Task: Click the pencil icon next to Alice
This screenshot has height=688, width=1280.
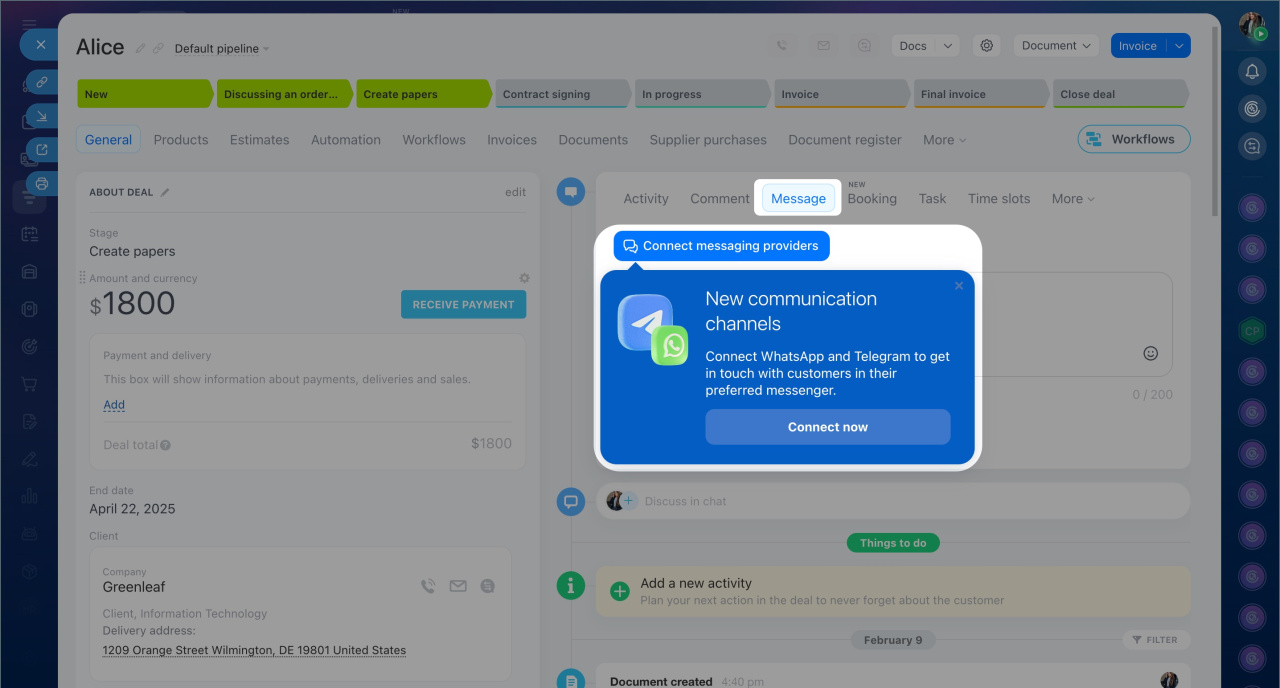Action: pos(141,48)
